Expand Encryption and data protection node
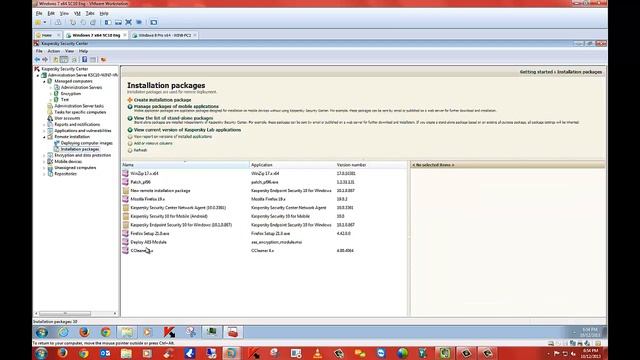The height and width of the screenshot is (360, 640). coord(44,156)
